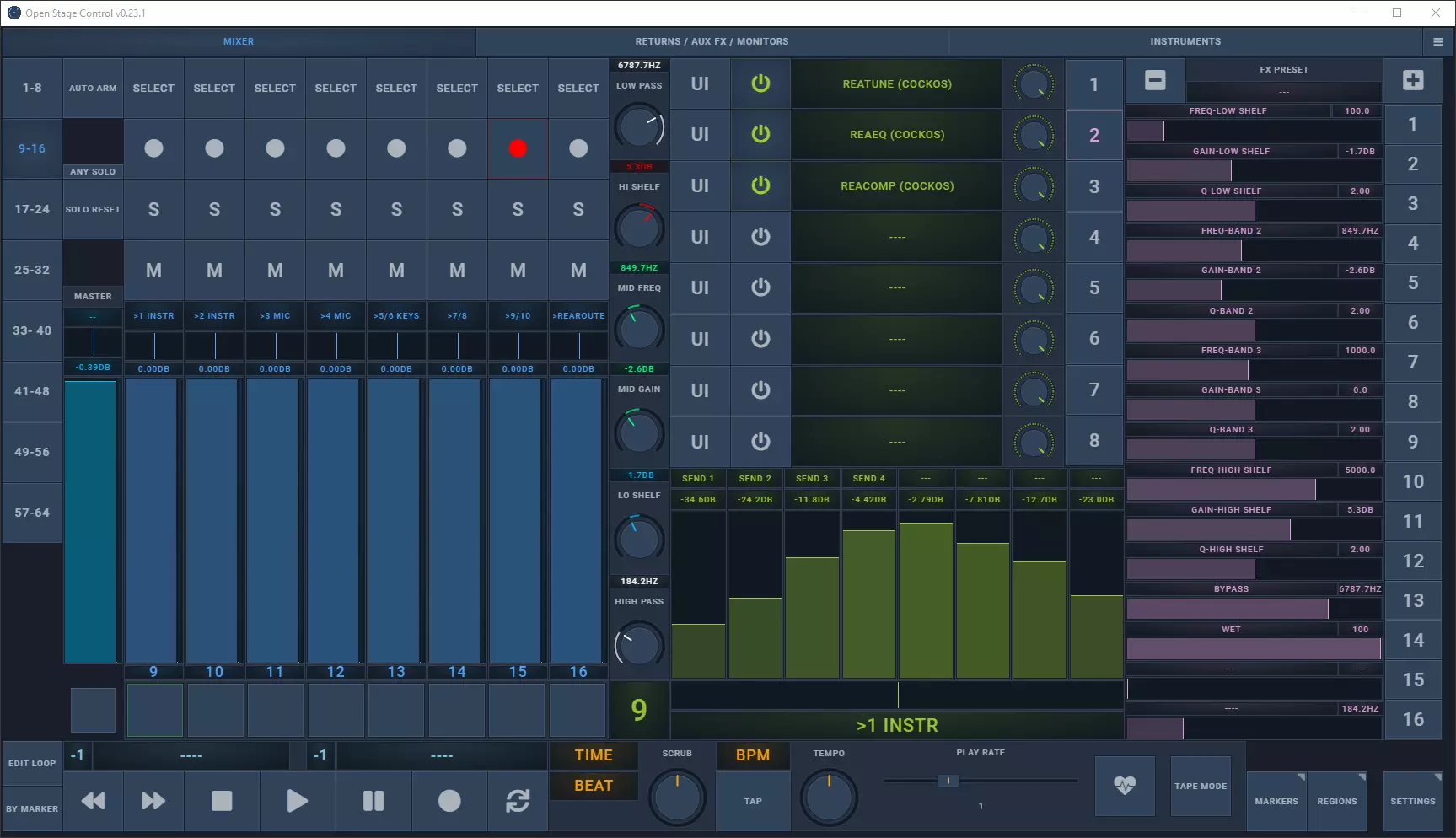Viewport: 1456px width, 838px height.
Task: Mute track 9 with M button
Action: (x=153, y=270)
